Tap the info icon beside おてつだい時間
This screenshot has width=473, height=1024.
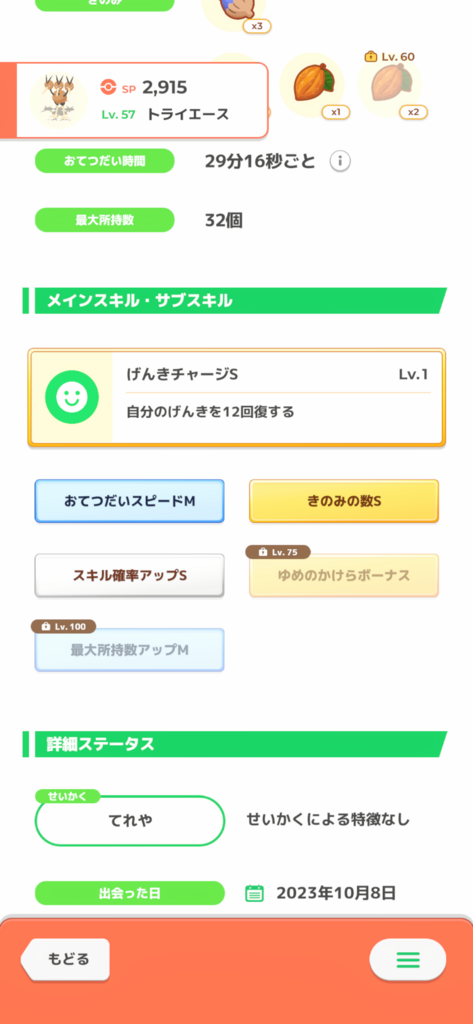click(340, 161)
